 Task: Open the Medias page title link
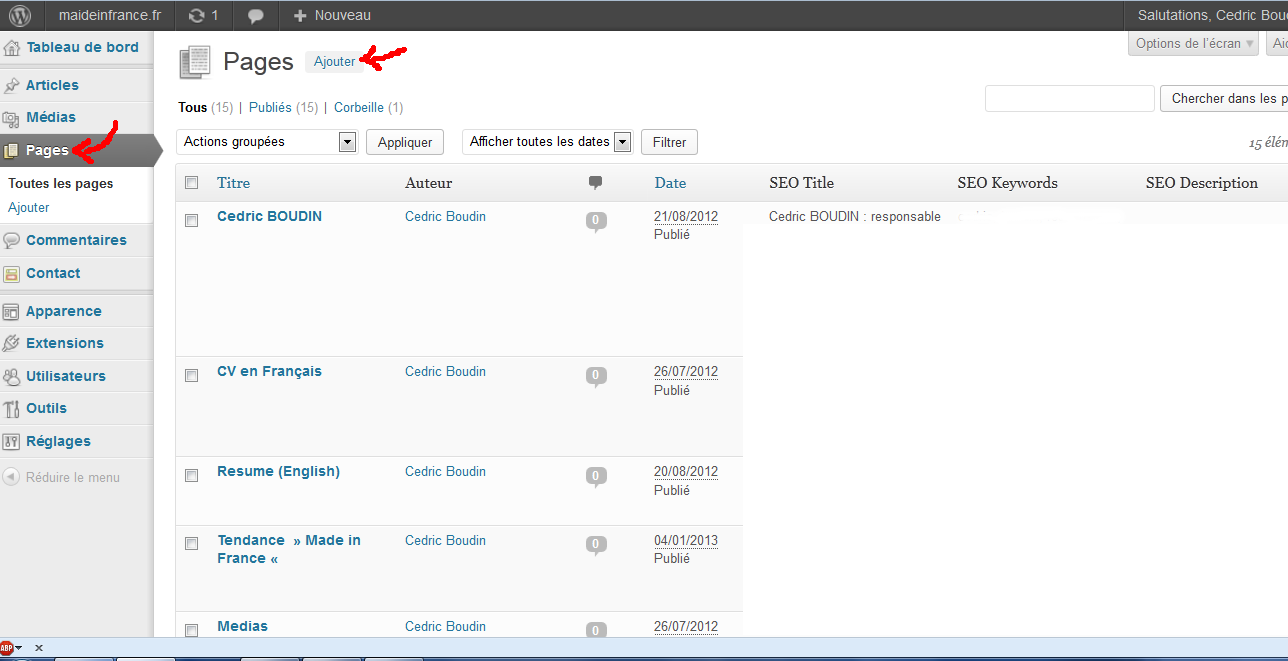click(x=242, y=626)
